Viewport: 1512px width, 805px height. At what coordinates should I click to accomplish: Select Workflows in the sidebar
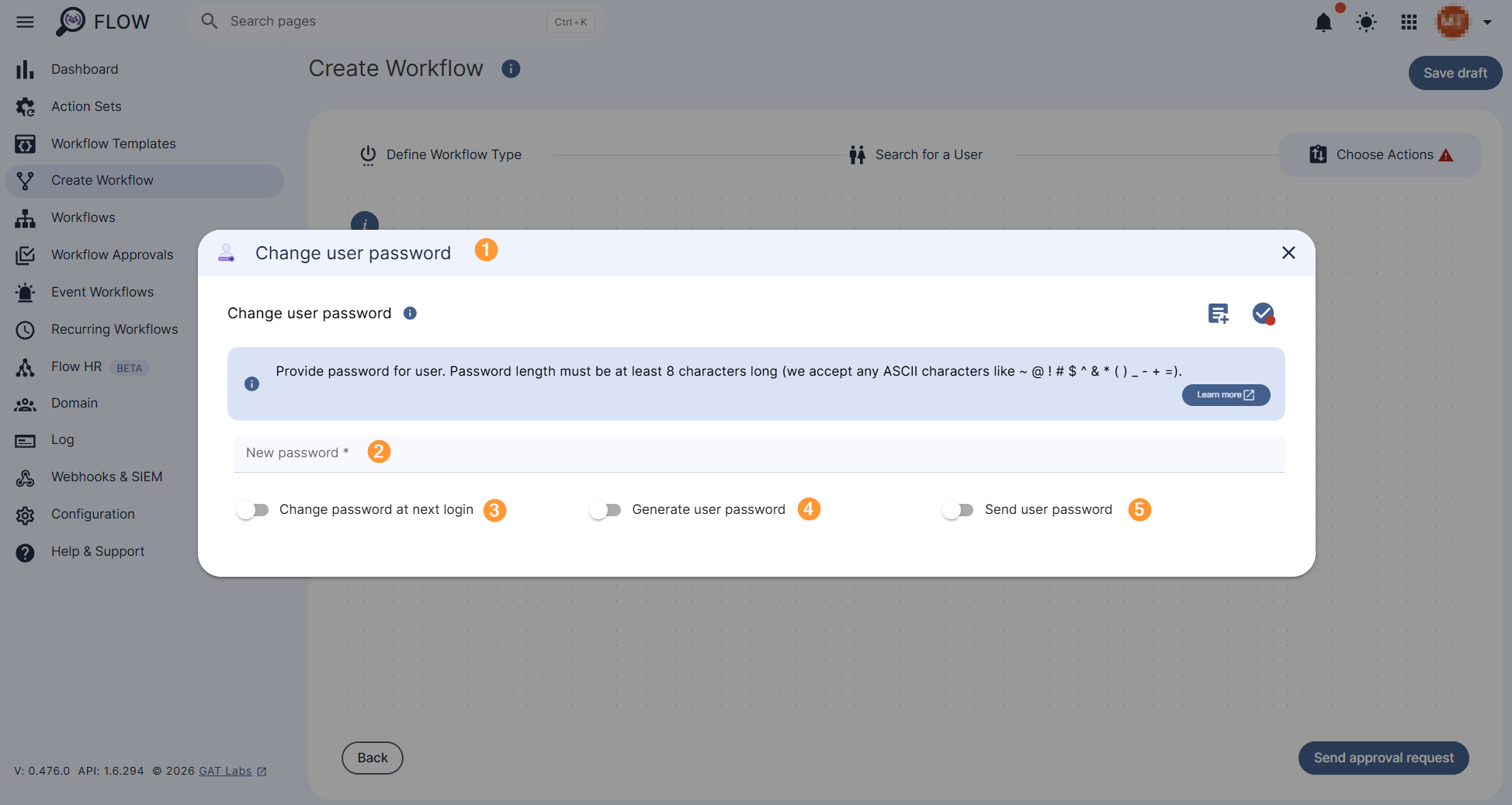83,217
